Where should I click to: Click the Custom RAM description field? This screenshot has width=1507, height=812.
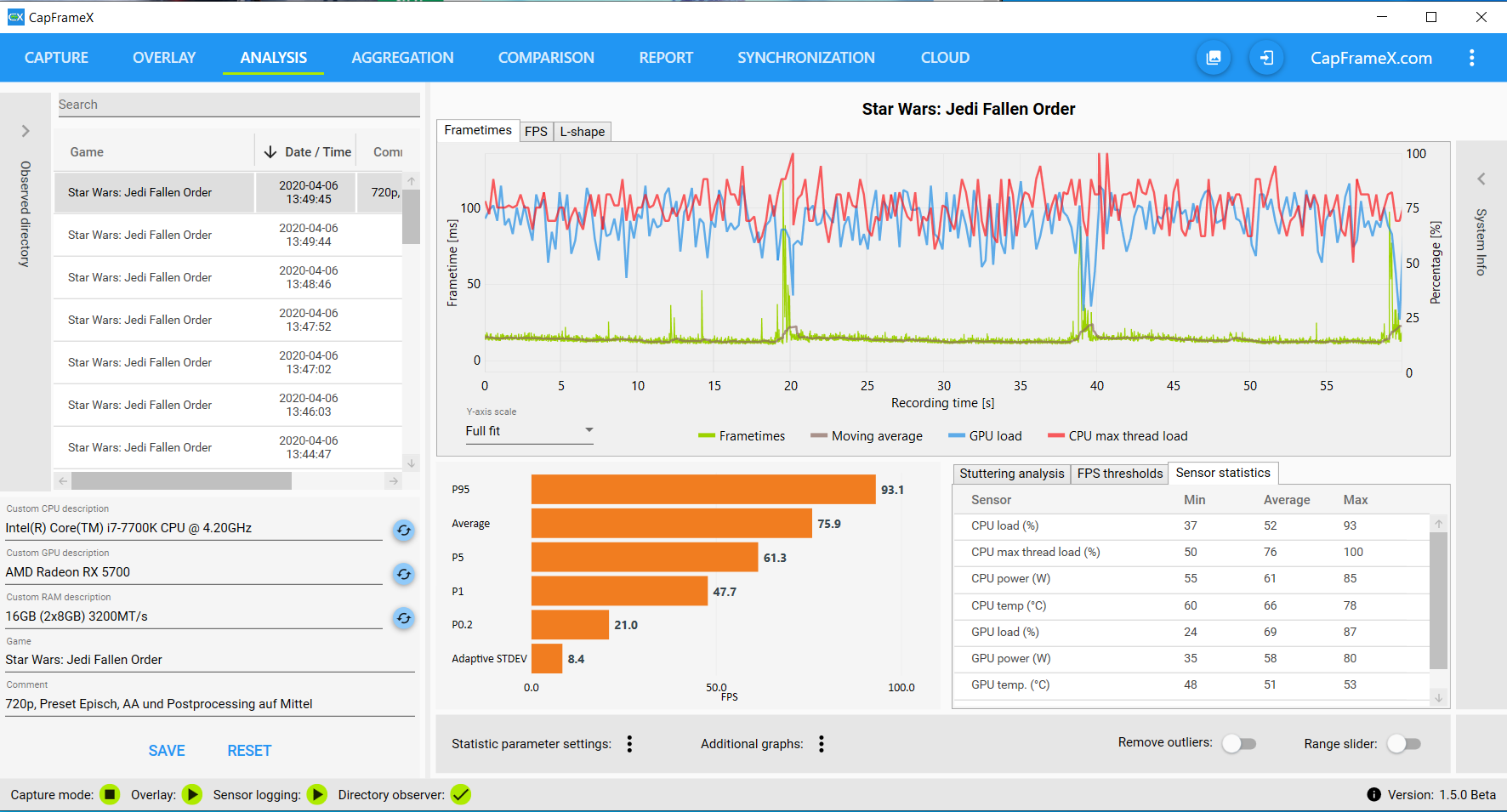[x=194, y=616]
